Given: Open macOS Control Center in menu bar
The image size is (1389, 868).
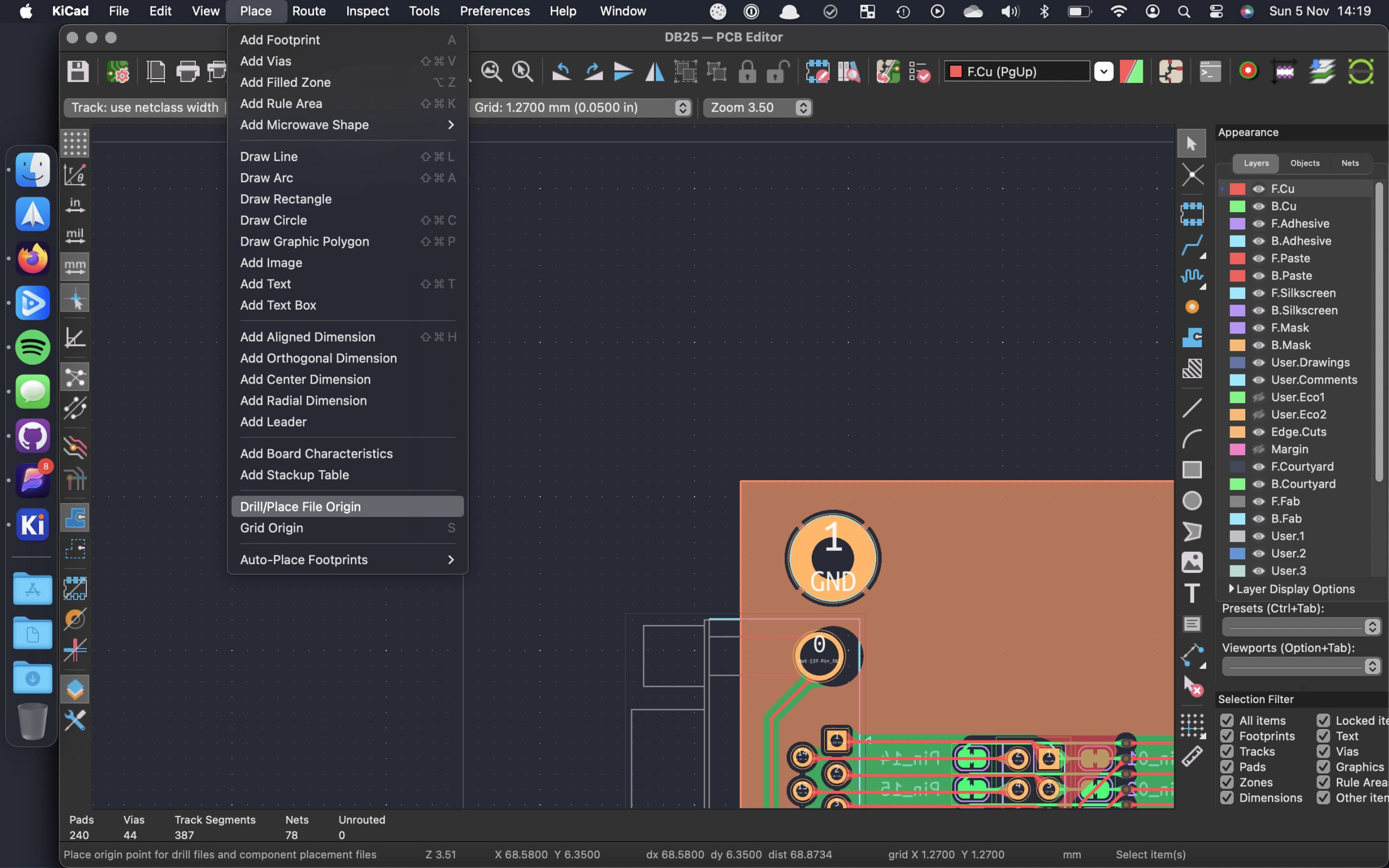Looking at the screenshot, I should (x=1216, y=11).
